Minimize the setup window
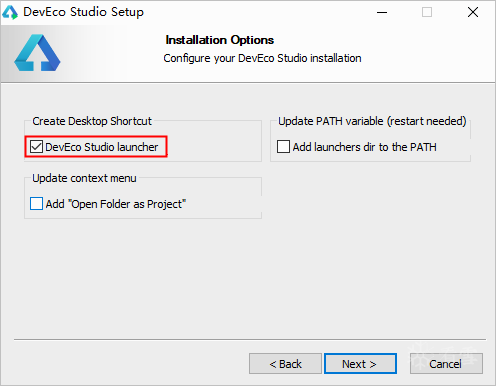Screen dimensions: 496x386 [x=382, y=12]
